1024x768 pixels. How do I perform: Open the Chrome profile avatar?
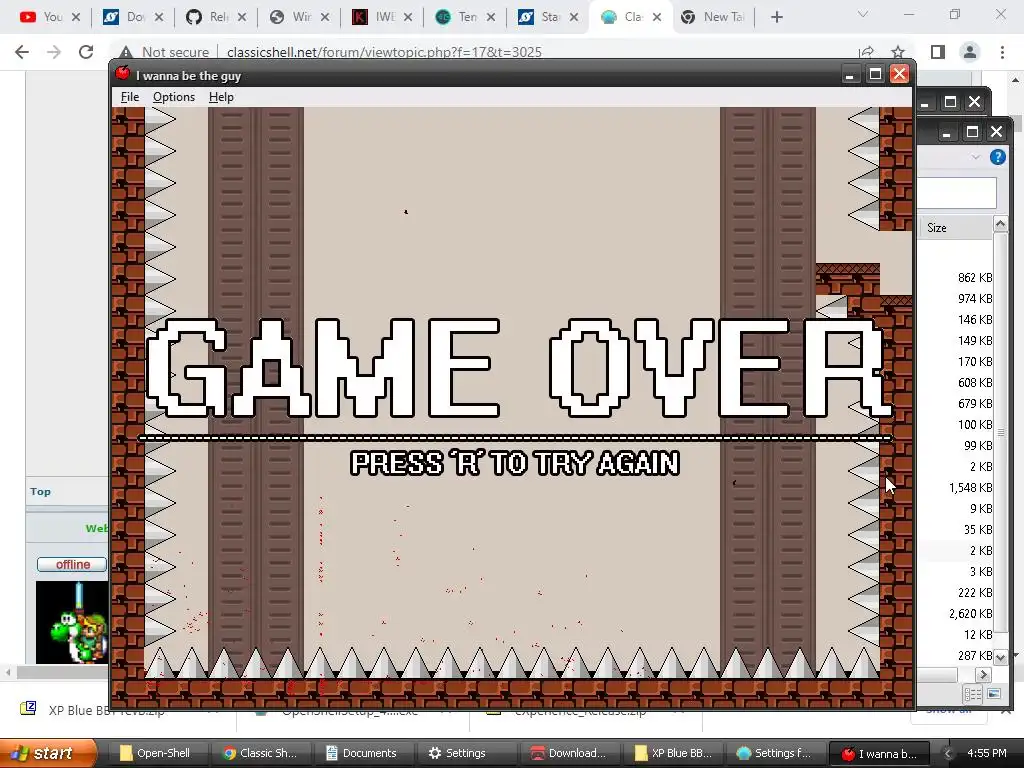970,52
